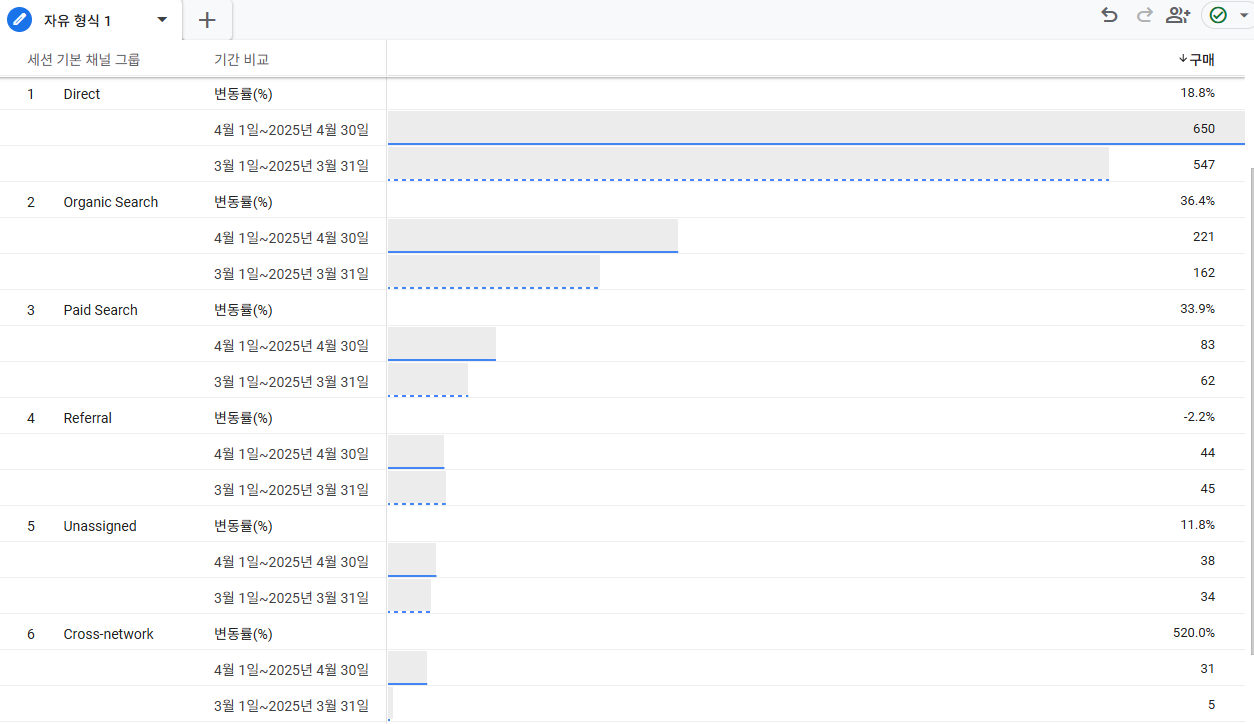This screenshot has width=1254, height=724.
Task: Click the 세션 기본 채널 그룹 column header
Action: pyautogui.click(x=84, y=59)
